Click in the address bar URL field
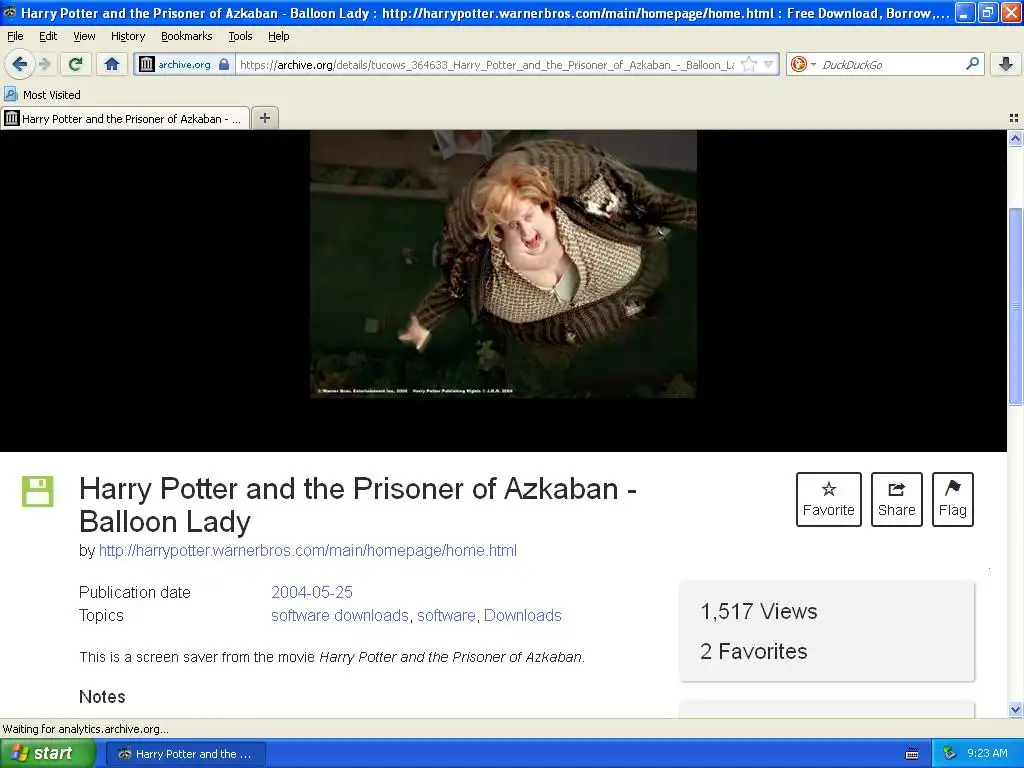The height and width of the screenshot is (768, 1024). point(487,64)
